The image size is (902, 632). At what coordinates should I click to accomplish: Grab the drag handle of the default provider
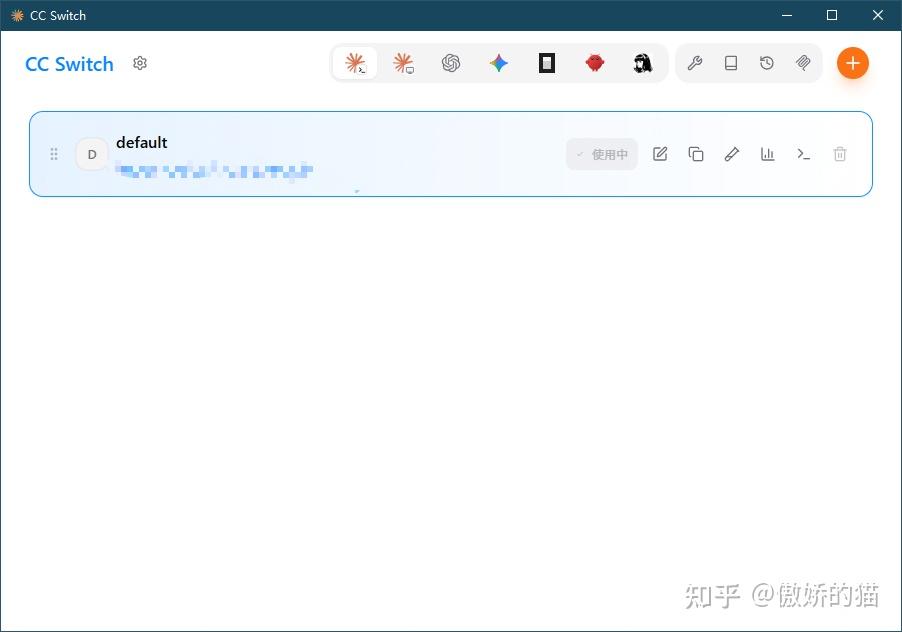click(54, 154)
